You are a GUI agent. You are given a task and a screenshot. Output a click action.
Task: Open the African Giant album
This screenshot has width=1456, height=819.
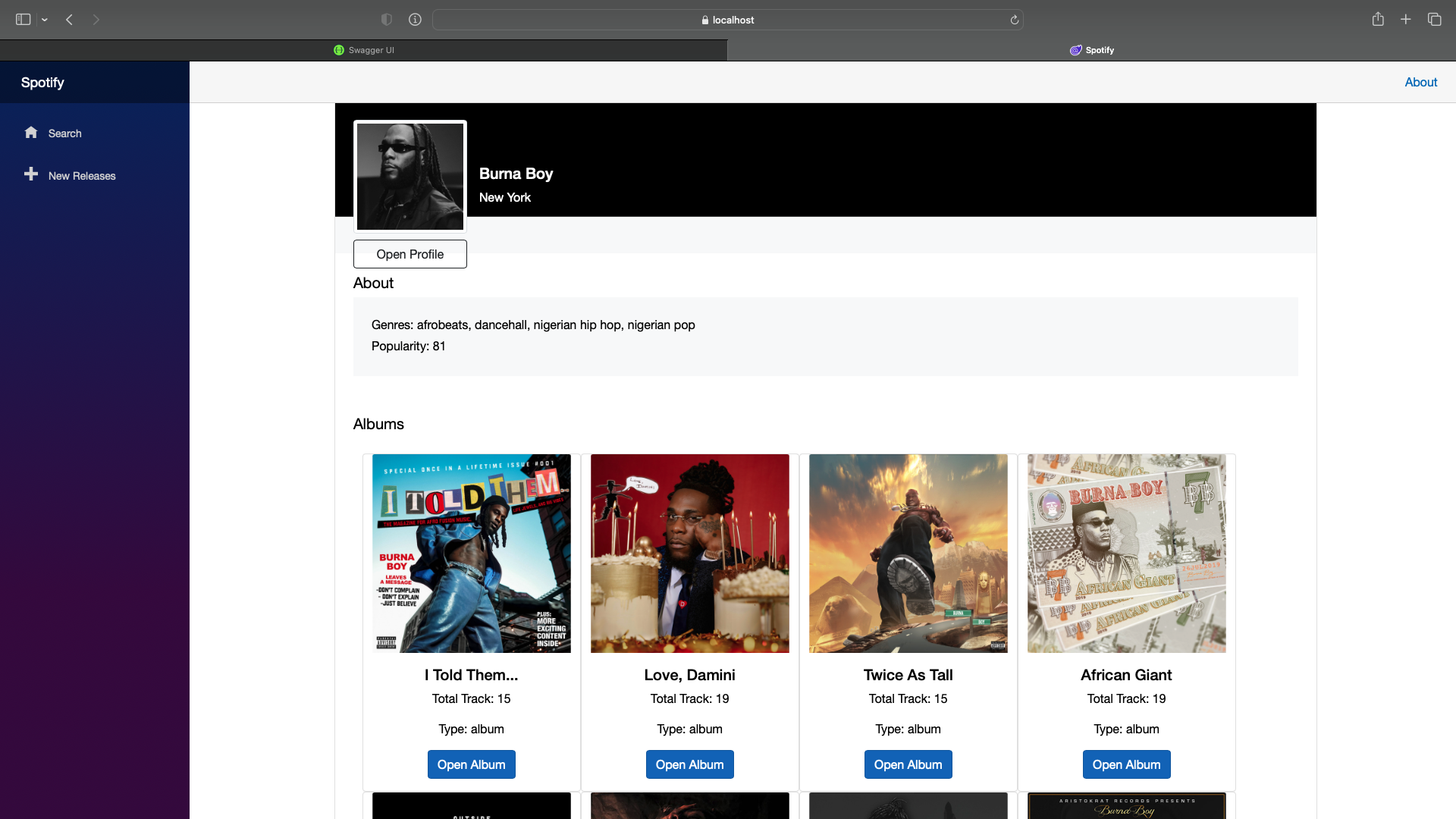(1126, 764)
